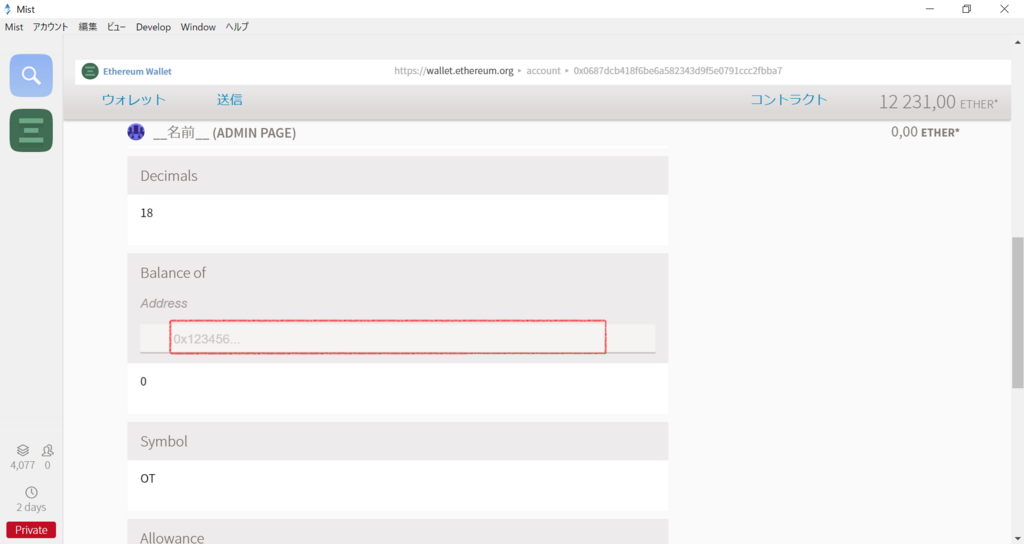Click the Balance of header
This screenshot has height=544, width=1024.
click(x=173, y=273)
